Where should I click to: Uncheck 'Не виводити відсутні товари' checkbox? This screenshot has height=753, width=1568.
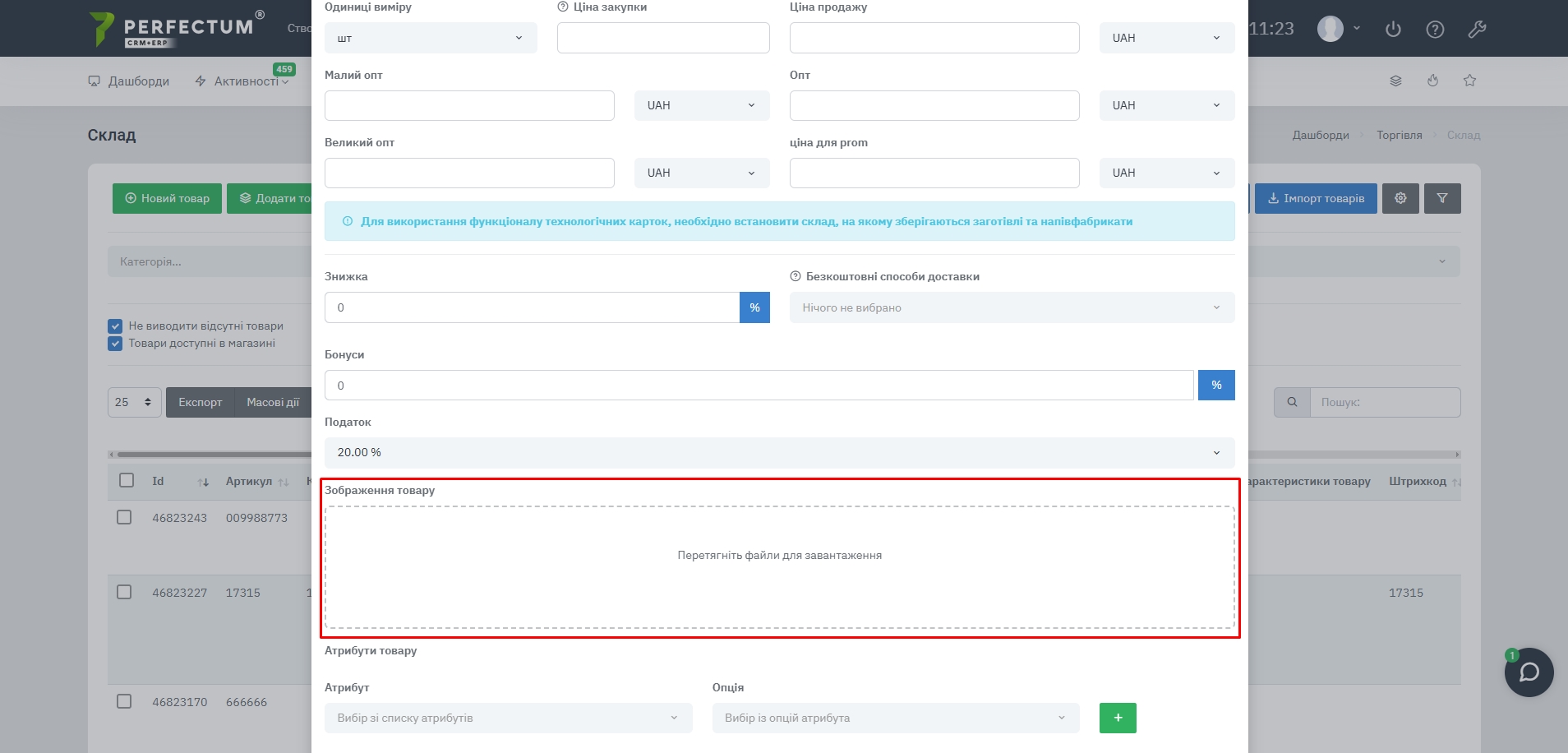click(115, 326)
